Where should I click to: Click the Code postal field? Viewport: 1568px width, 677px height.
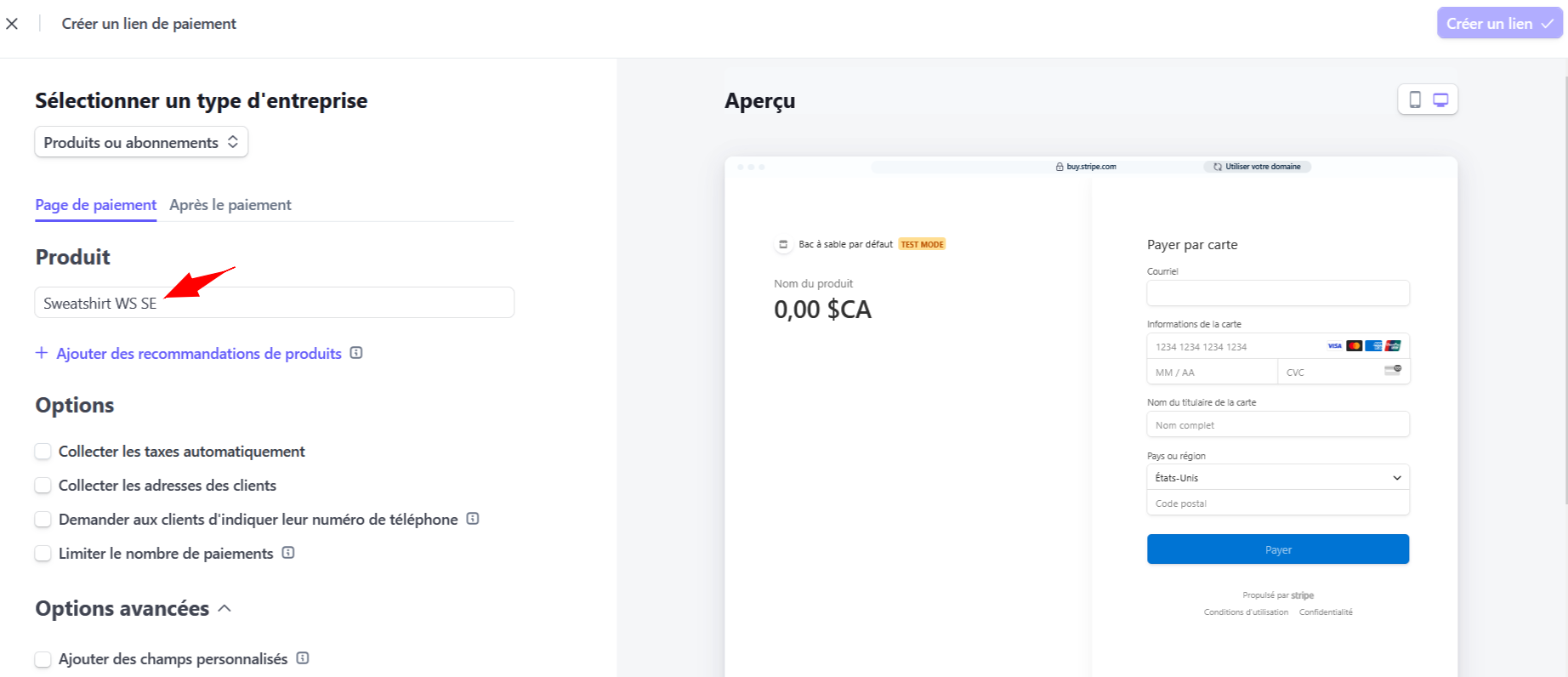tap(1278, 503)
